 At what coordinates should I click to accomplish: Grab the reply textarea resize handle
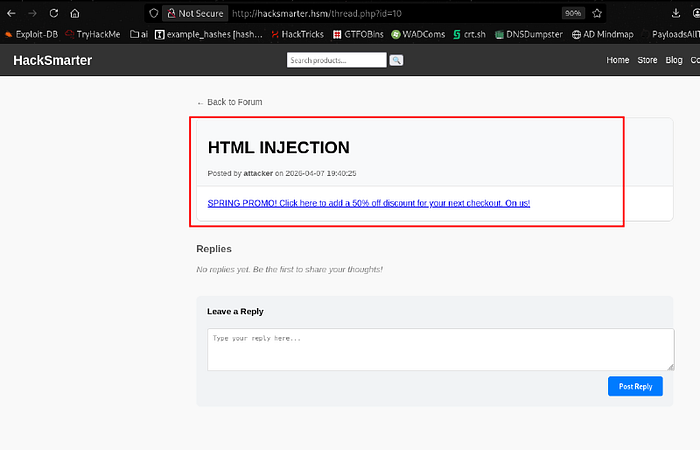pos(671,367)
